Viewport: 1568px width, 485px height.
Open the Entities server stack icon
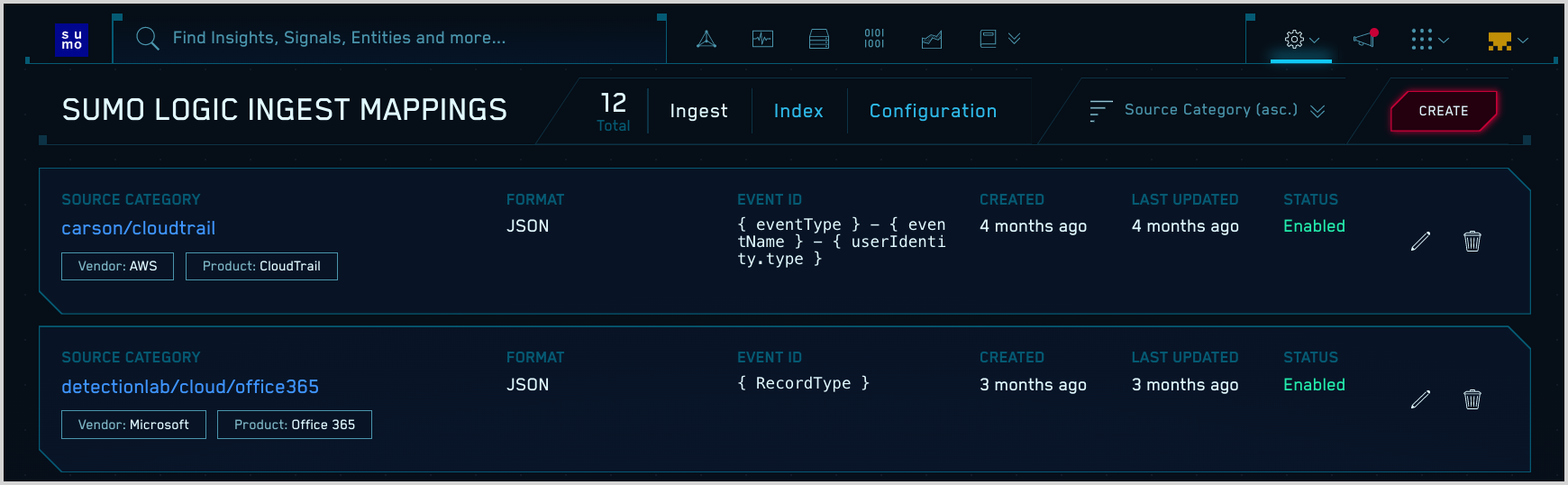click(x=818, y=39)
